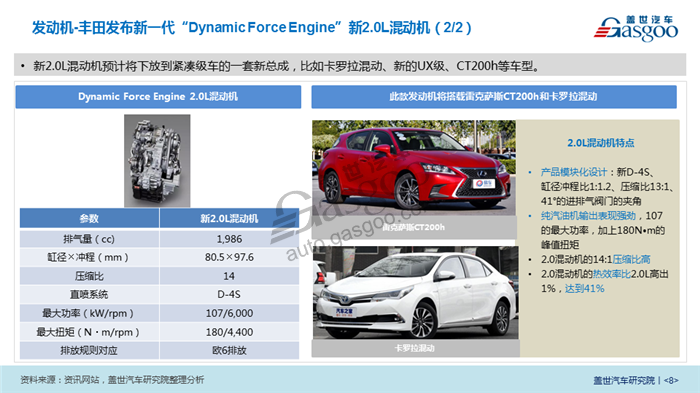The width and height of the screenshot is (700, 393).
Task: Click the blue header mentioning CT200h
Action: tap(494, 97)
